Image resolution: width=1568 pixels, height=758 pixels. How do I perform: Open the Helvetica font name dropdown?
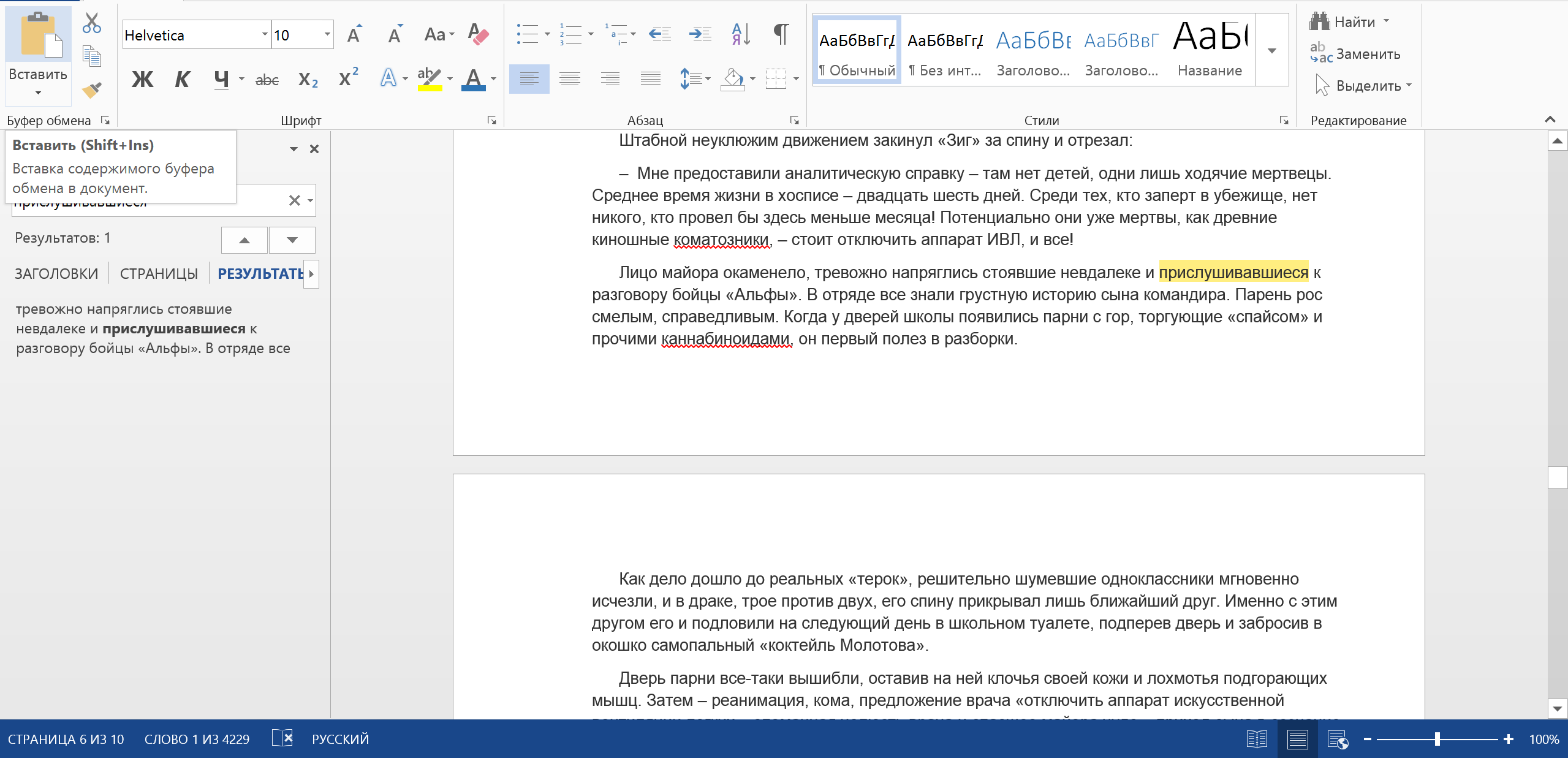(265, 34)
